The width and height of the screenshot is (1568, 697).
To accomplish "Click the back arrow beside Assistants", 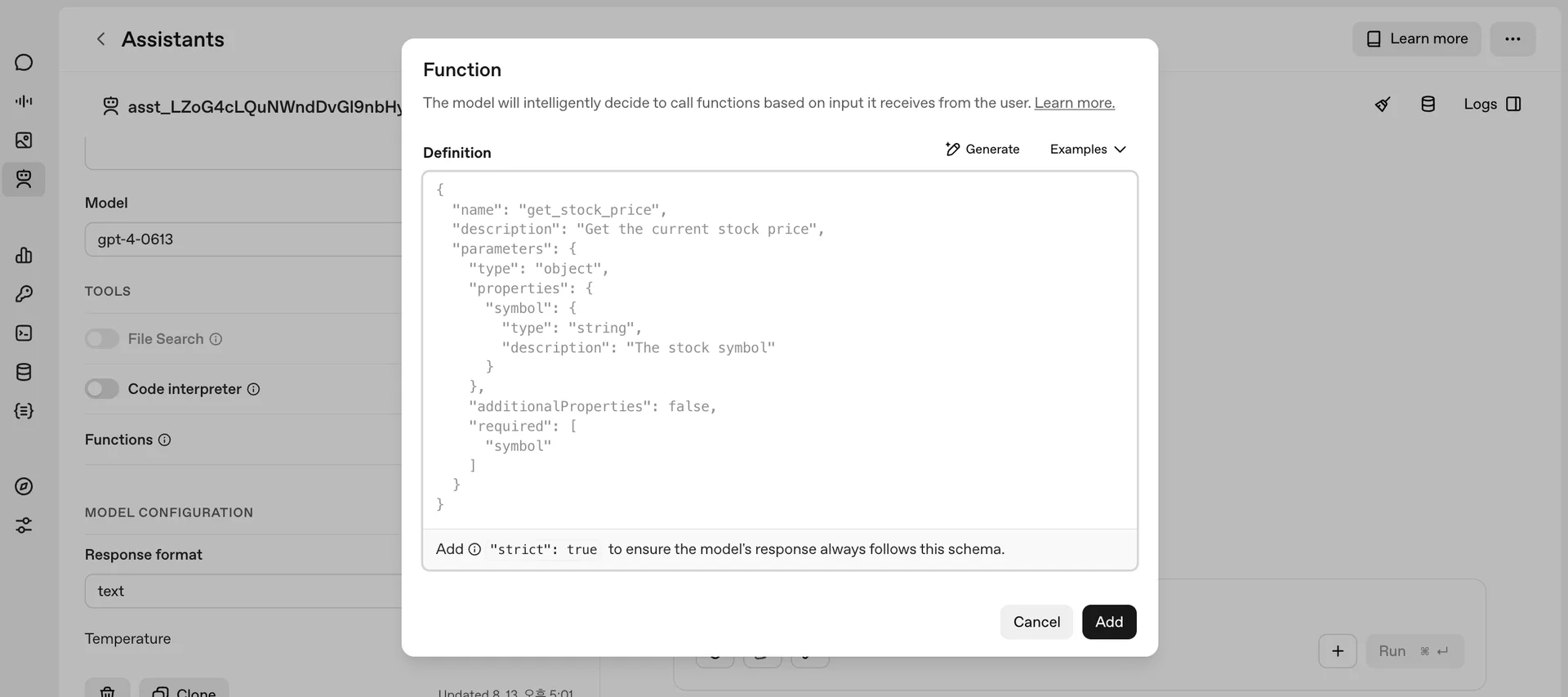I will click(100, 39).
